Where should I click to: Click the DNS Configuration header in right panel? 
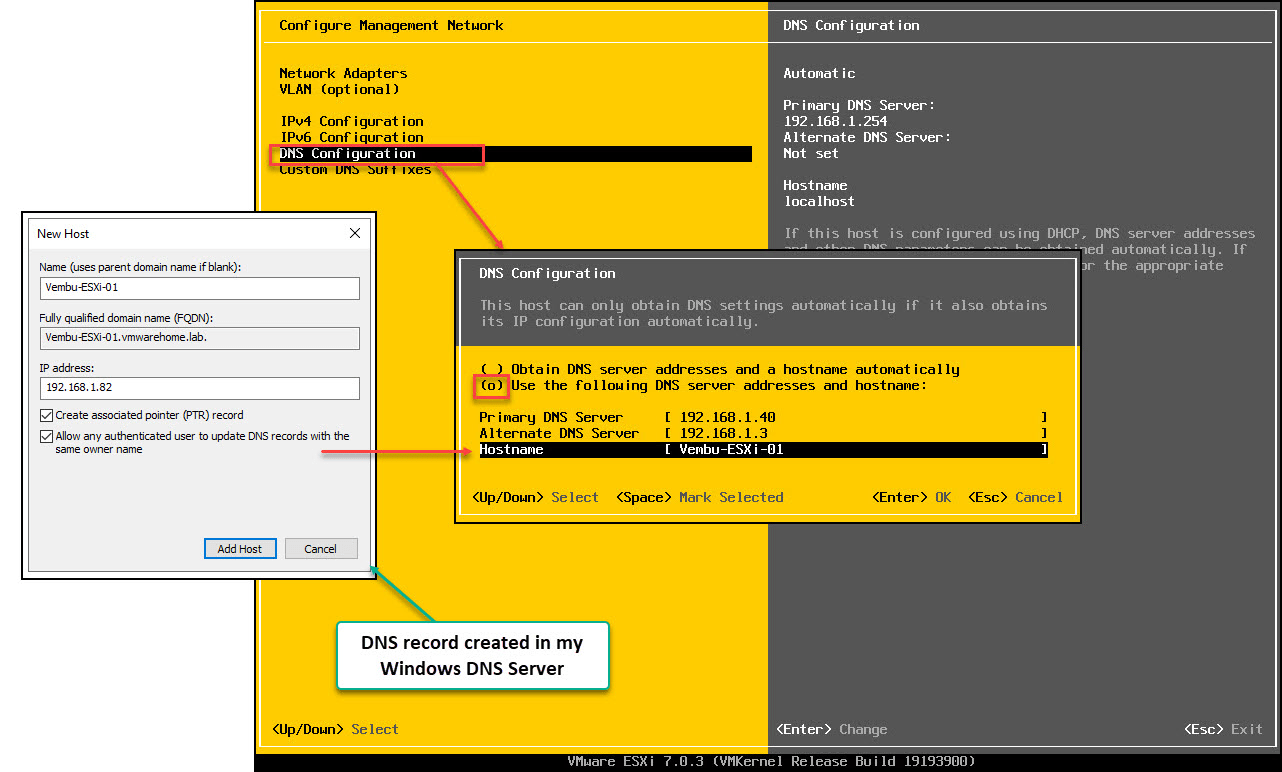[851, 25]
